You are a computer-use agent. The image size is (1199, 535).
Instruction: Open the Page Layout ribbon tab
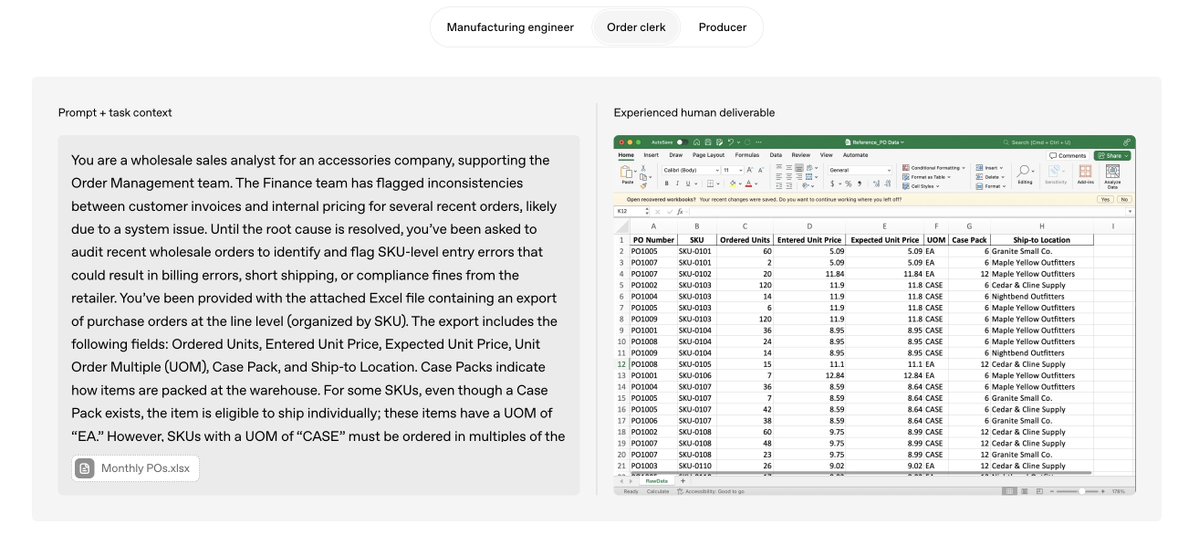pyautogui.click(x=708, y=155)
